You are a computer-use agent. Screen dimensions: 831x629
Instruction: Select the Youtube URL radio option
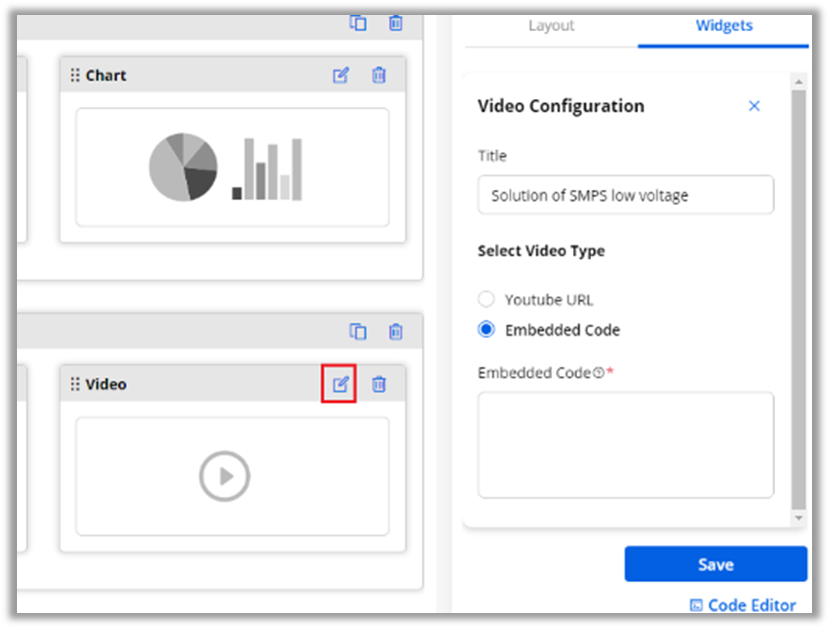486,299
